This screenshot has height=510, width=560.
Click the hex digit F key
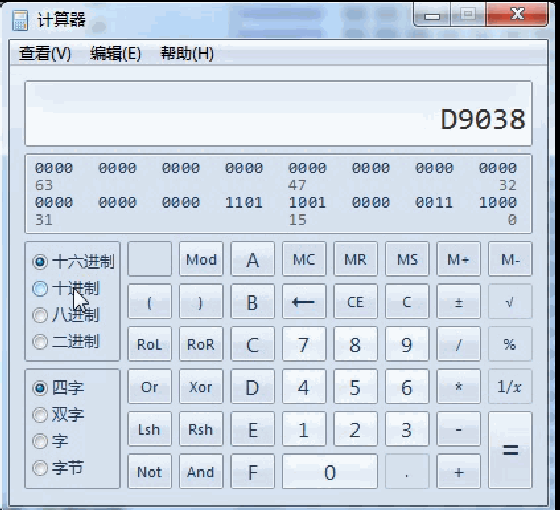pos(252,471)
